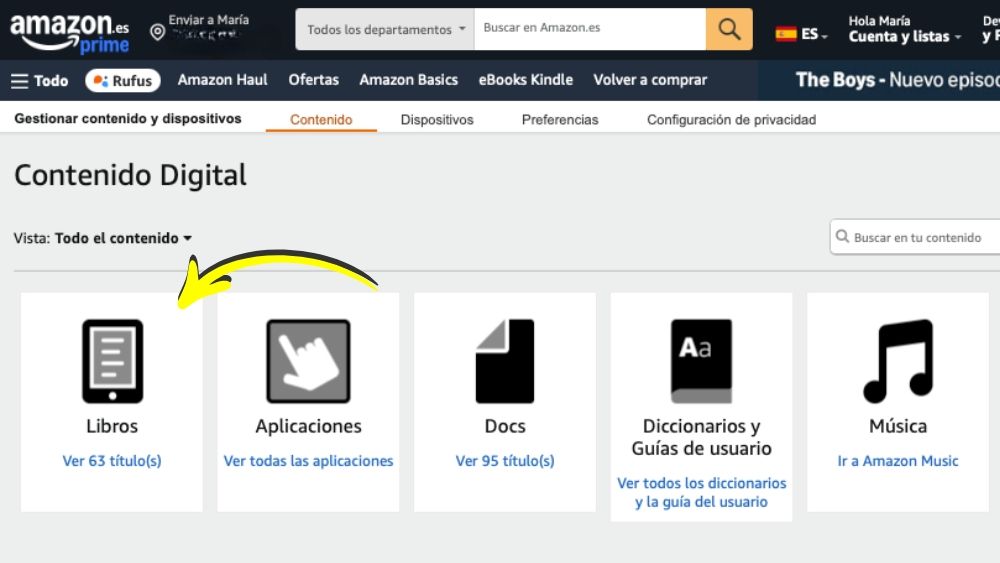Screen dimensions: 1000x563
Task: Click the Buscar en tu contenido field
Action: tap(917, 237)
